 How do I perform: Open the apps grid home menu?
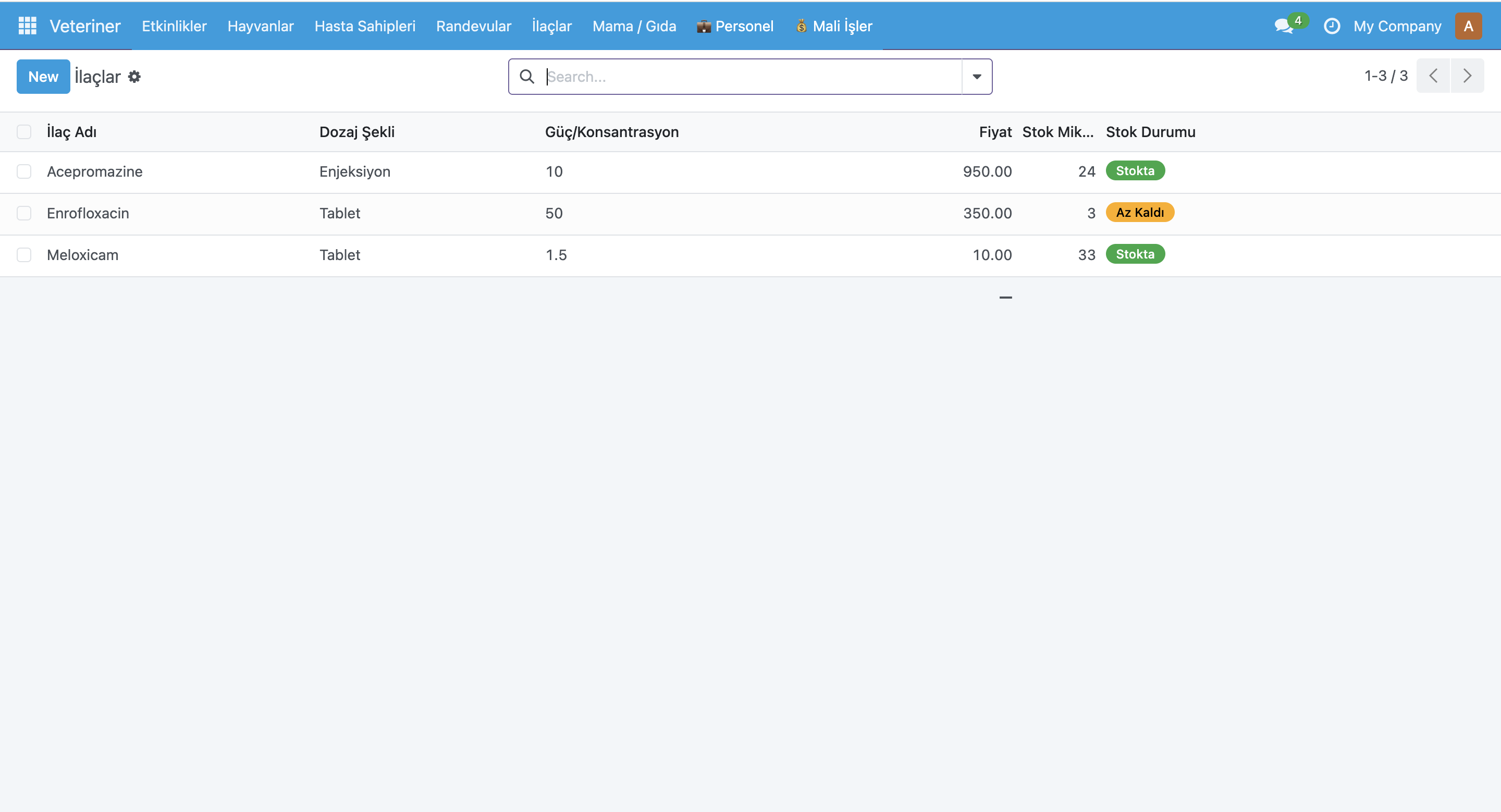point(28,26)
